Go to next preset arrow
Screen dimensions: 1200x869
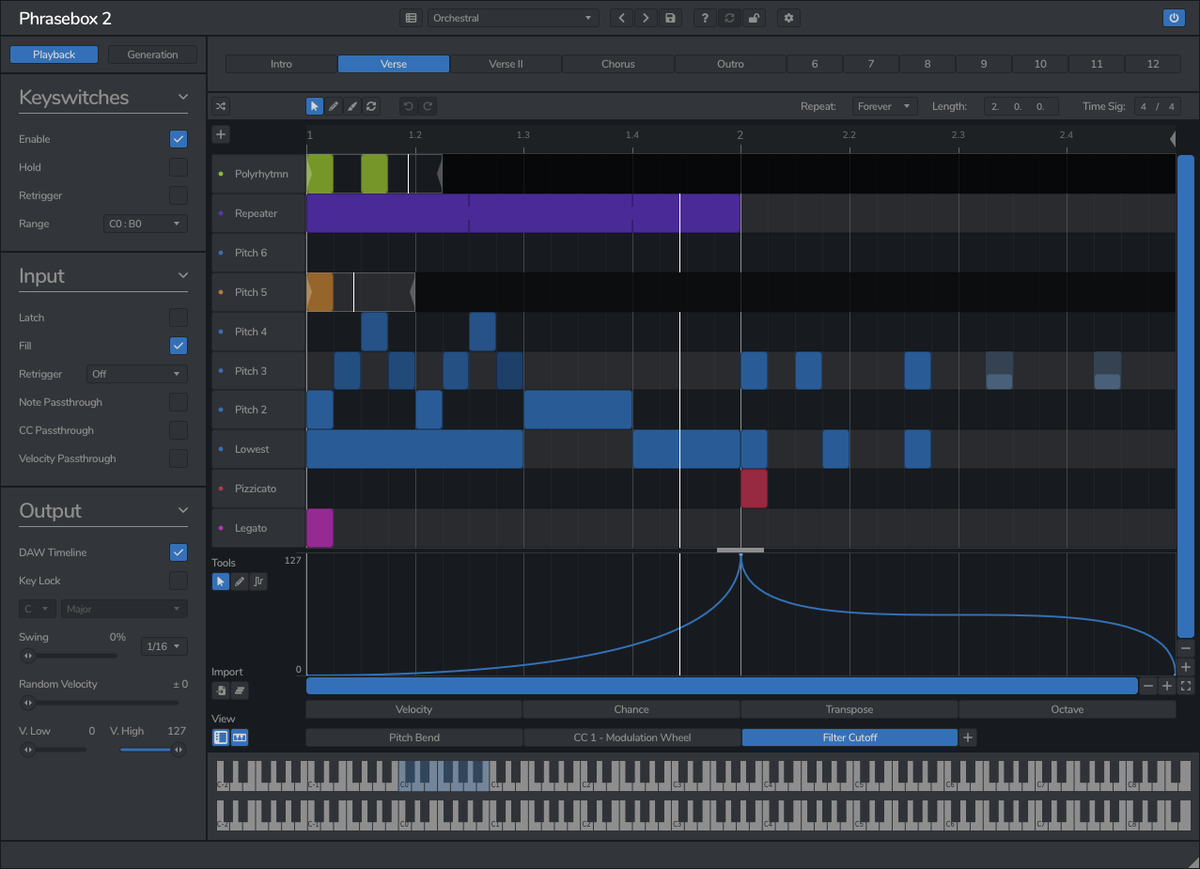pos(645,18)
